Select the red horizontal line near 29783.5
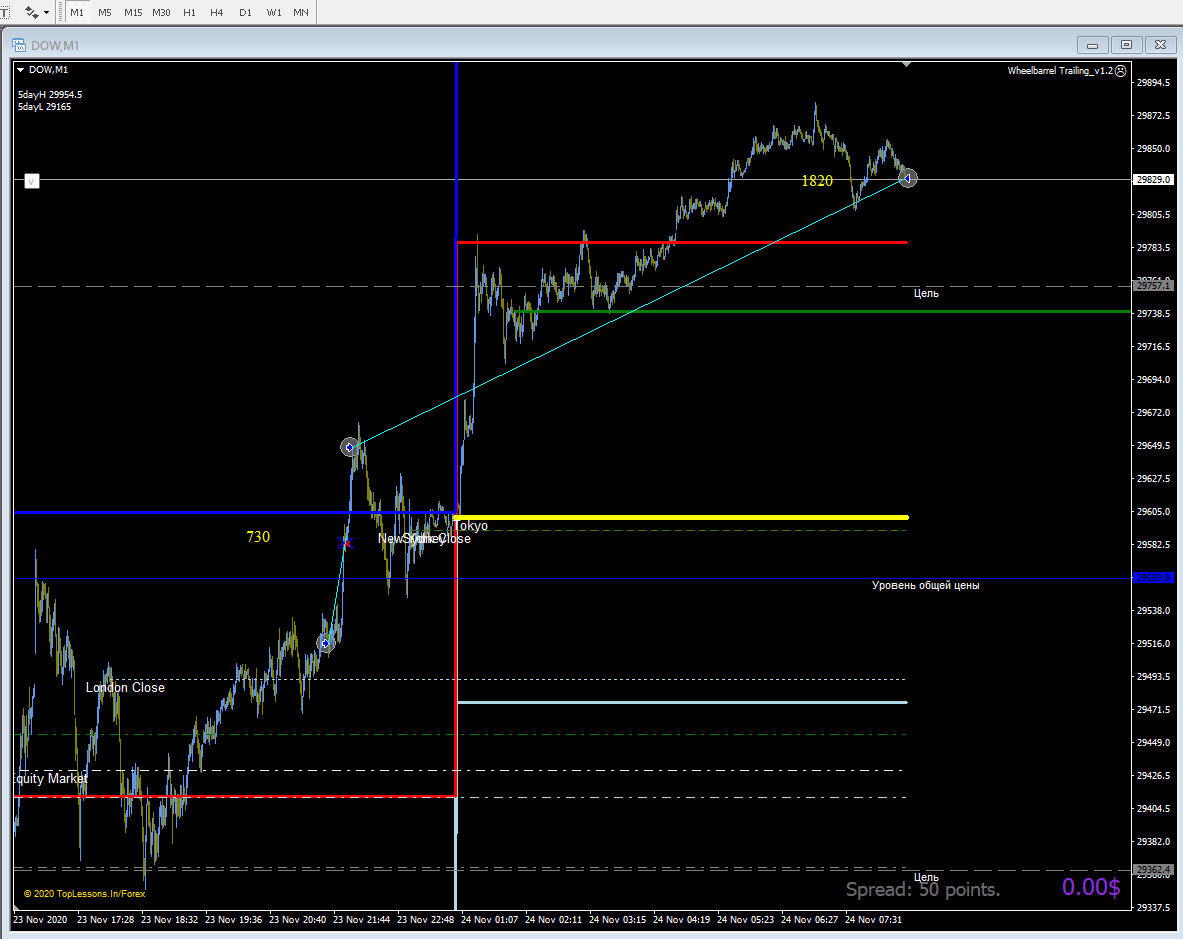This screenshot has height=939, width=1183. point(682,242)
